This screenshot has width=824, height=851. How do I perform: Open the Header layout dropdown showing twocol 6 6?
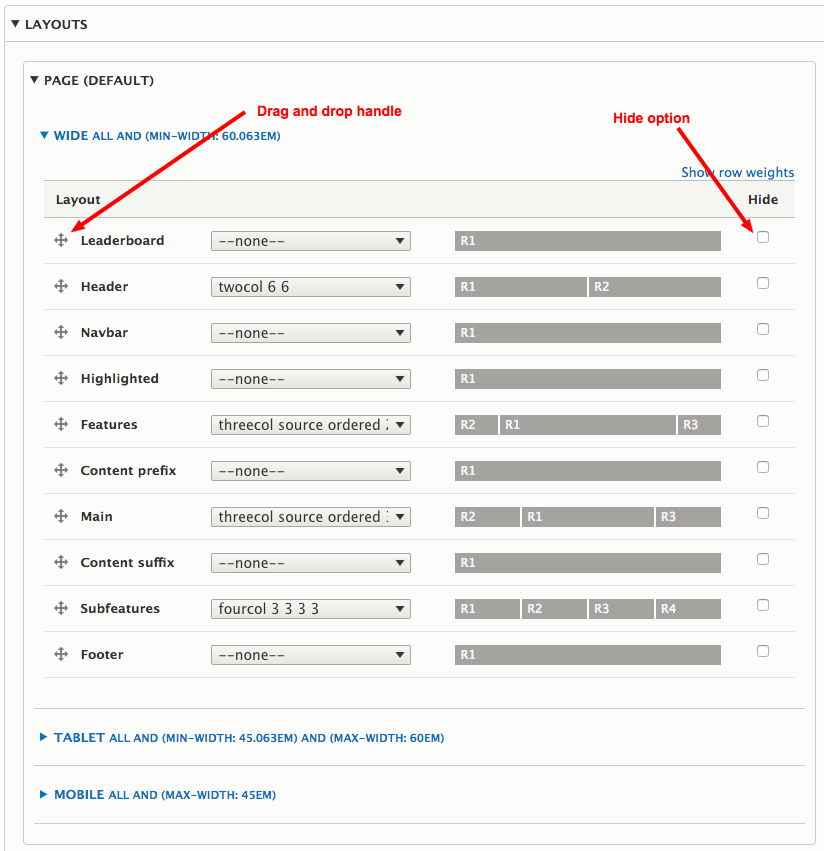click(x=310, y=287)
